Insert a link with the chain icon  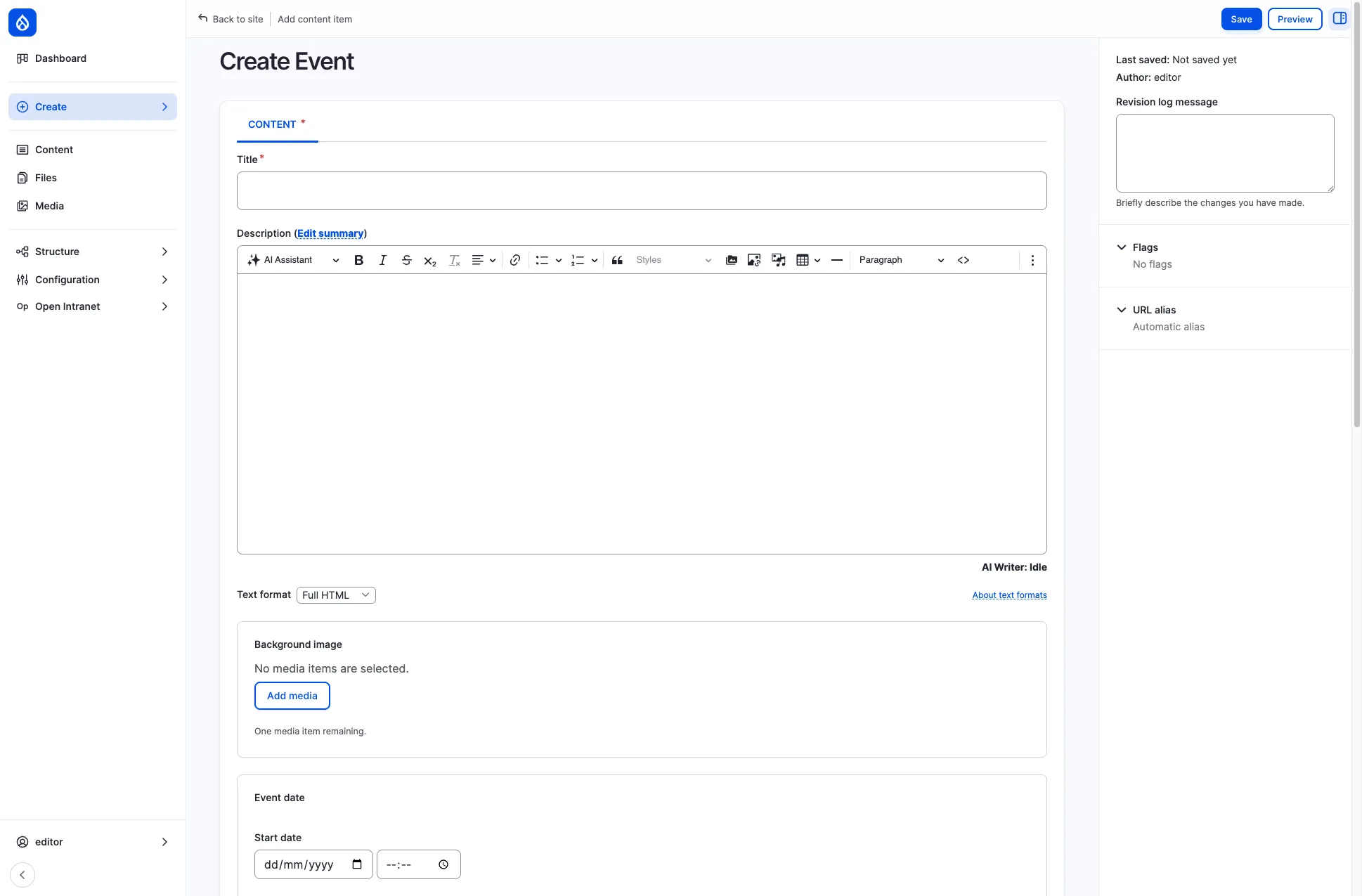(x=515, y=260)
